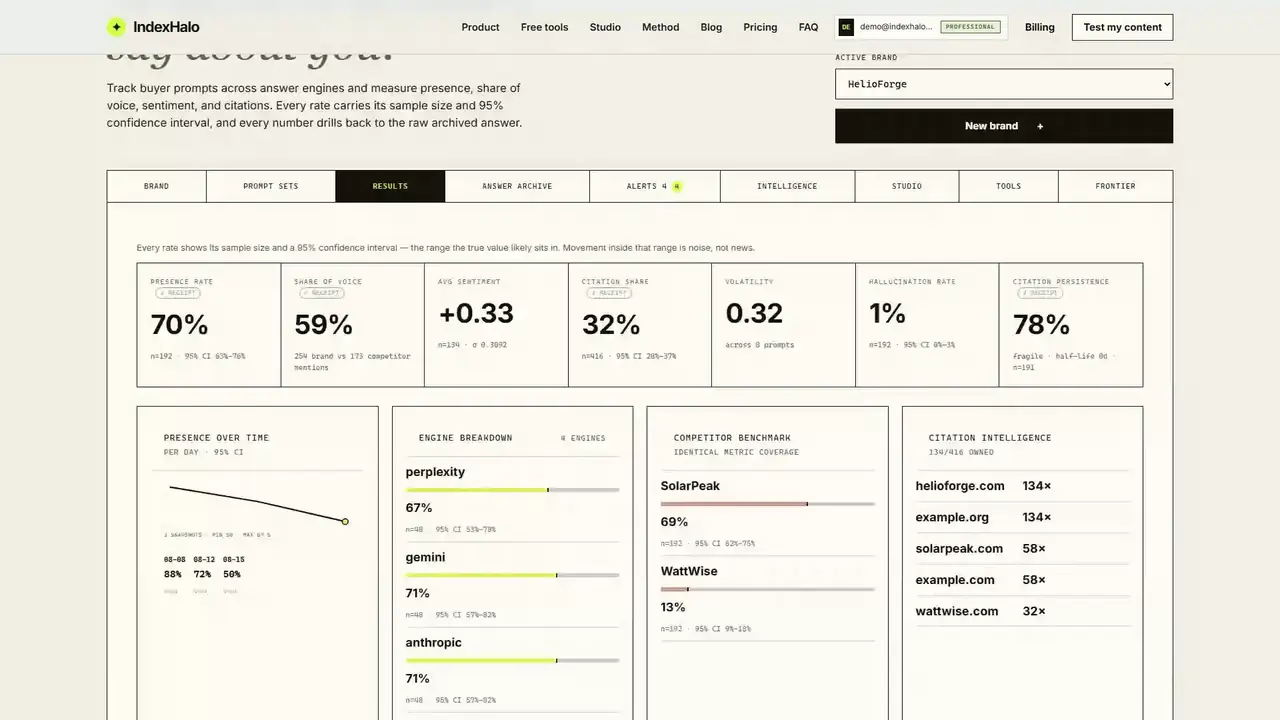The width and height of the screenshot is (1280, 720).
Task: Click the 59% share of voice value
Action: coord(323,325)
